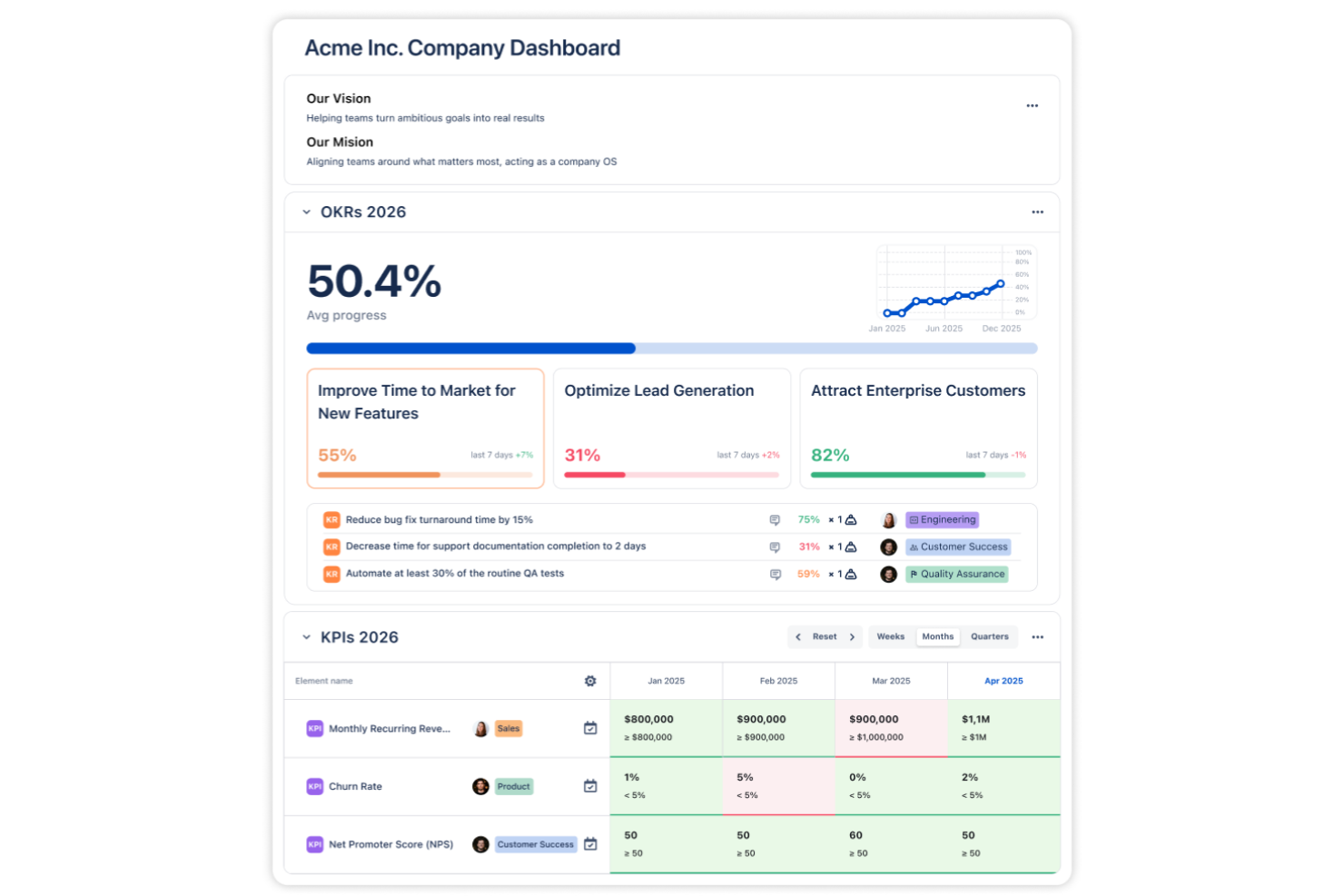Click owner avatar on Reduce bug fix row

tap(889, 520)
